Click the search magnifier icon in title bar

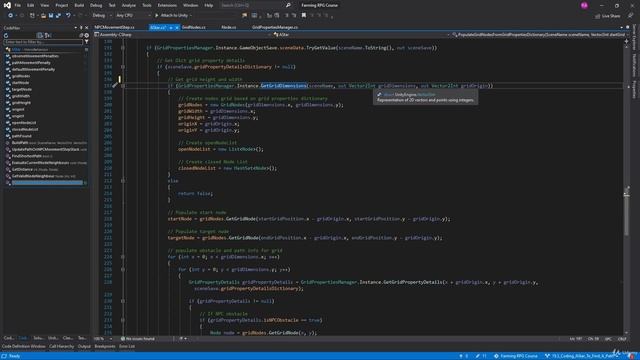[288, 5]
